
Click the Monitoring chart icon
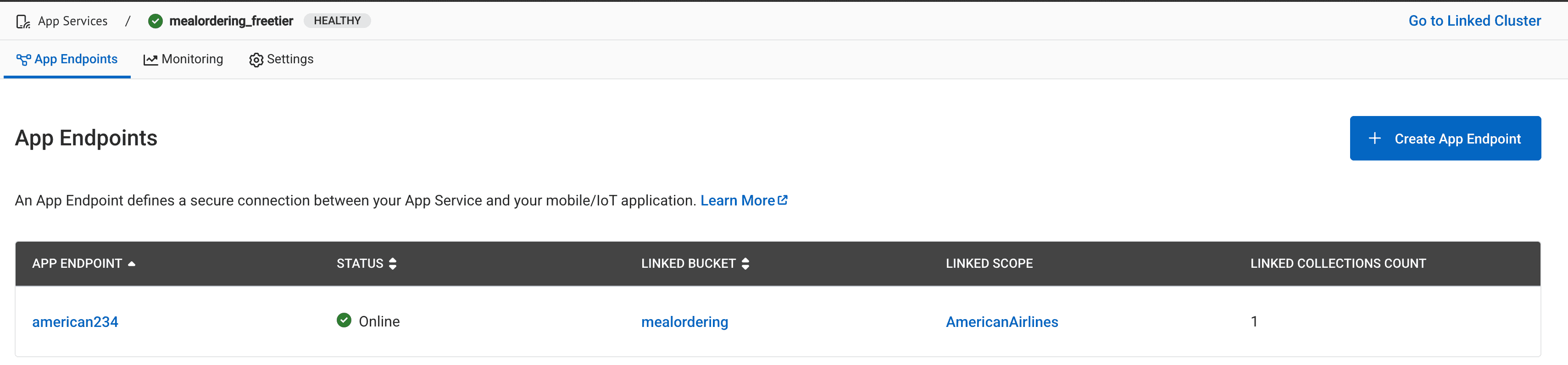pyautogui.click(x=150, y=60)
